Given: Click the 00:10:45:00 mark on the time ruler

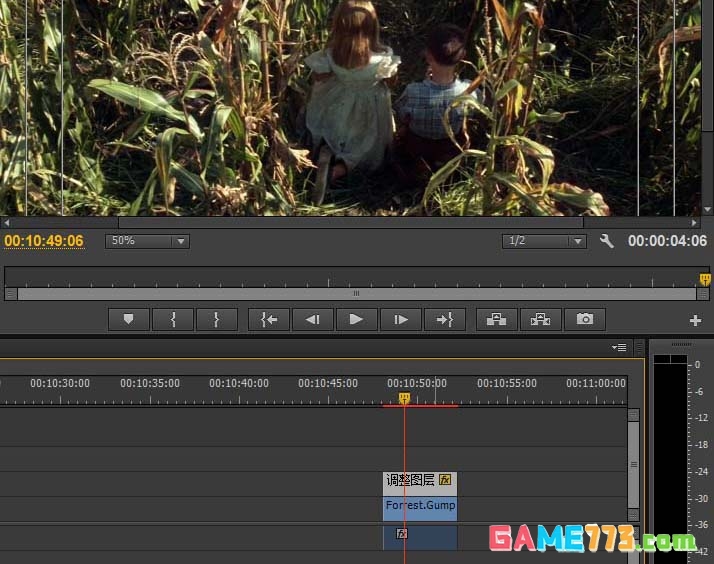Looking at the screenshot, I should click(x=328, y=383).
